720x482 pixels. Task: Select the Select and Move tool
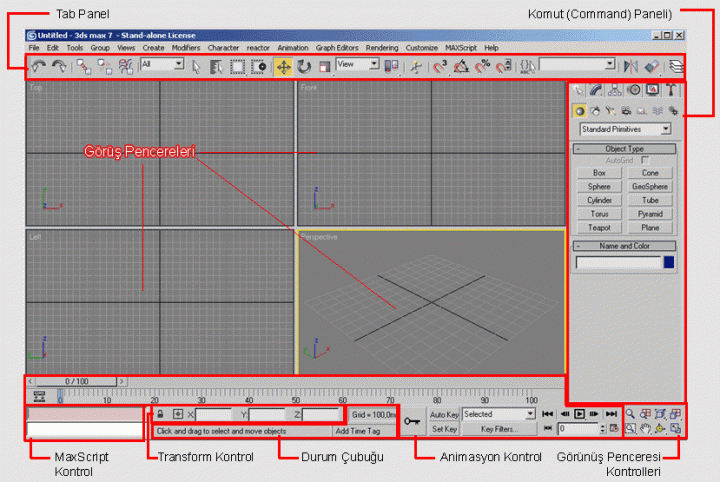pos(283,66)
